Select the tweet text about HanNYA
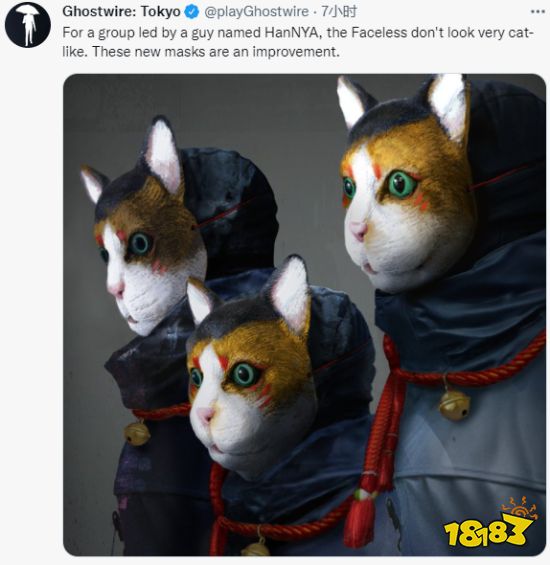The height and width of the screenshot is (565, 550). click(x=298, y=42)
